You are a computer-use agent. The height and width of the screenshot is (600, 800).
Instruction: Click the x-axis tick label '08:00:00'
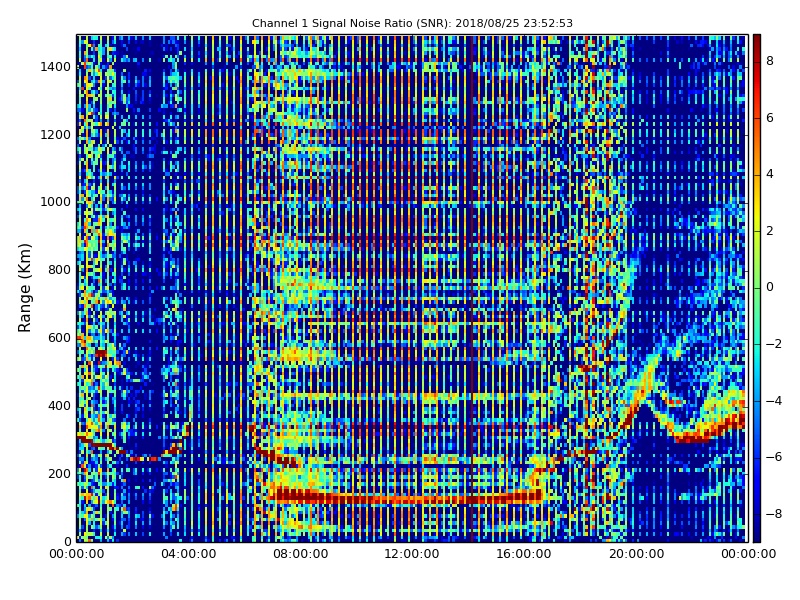coord(301,554)
